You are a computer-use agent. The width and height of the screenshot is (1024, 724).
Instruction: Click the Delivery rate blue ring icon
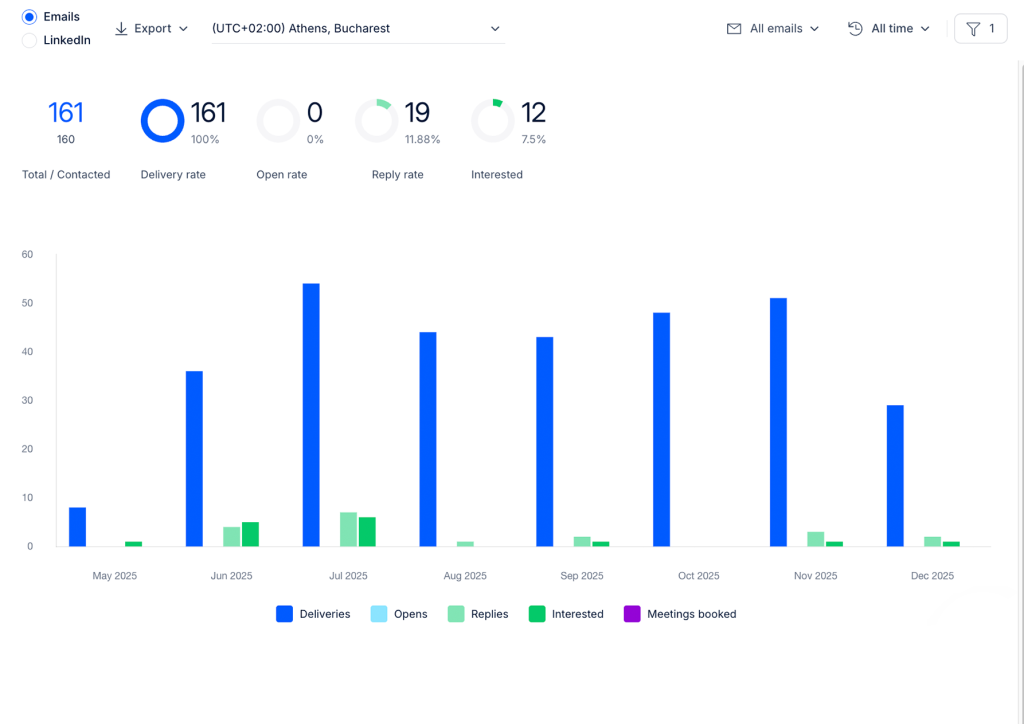tap(163, 121)
